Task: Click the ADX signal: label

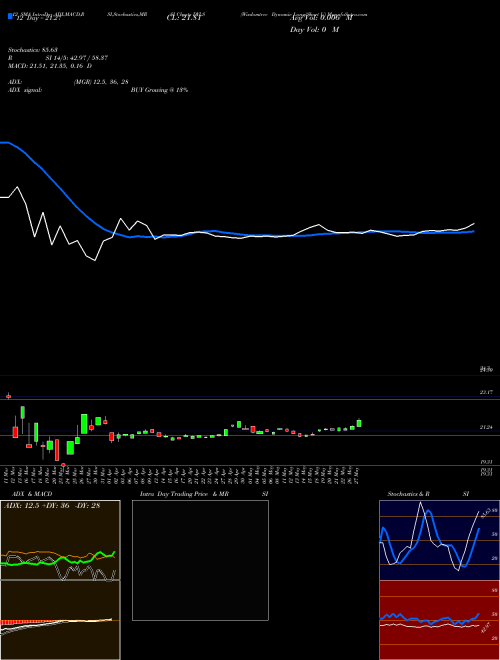Action: pyautogui.click(x=25, y=90)
